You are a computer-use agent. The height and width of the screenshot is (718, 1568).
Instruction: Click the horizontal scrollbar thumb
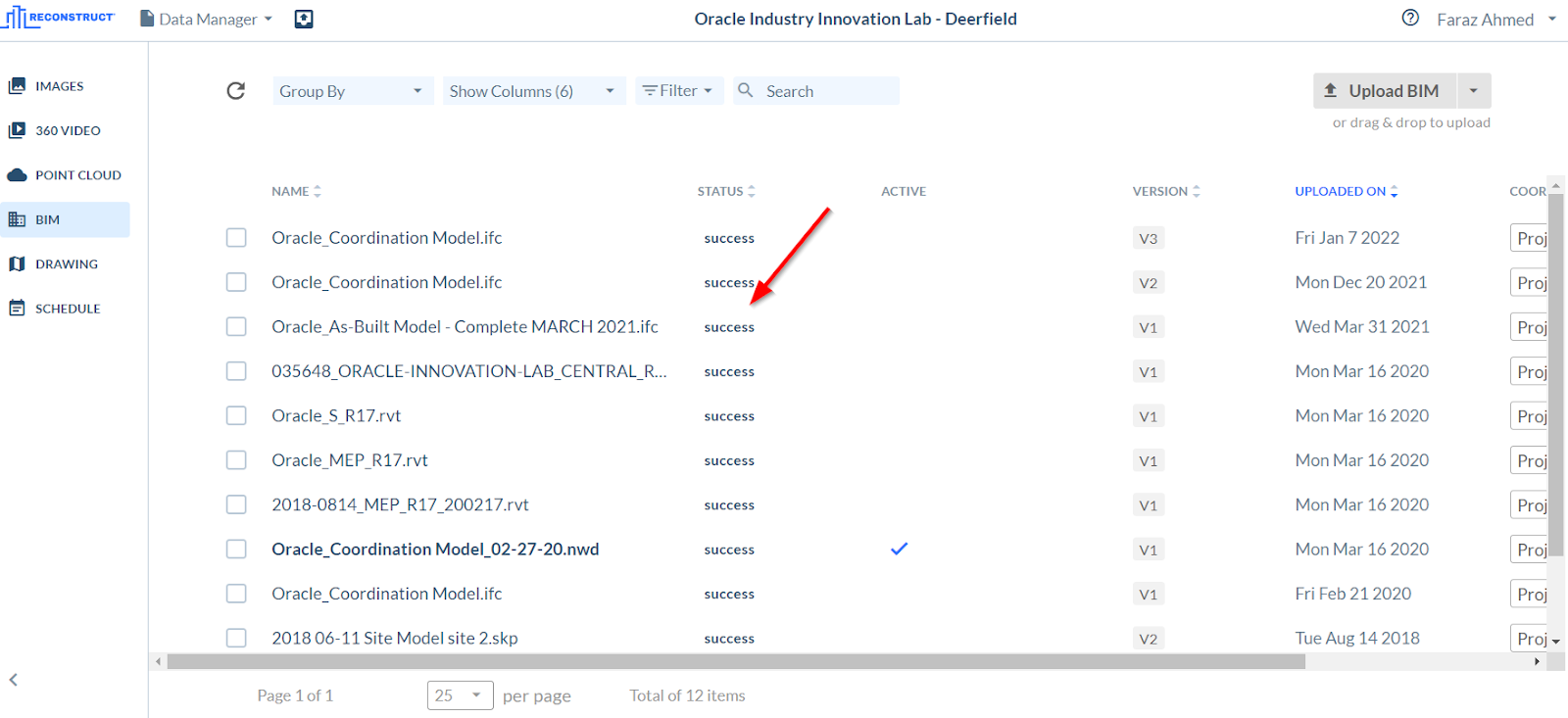pyautogui.click(x=736, y=661)
